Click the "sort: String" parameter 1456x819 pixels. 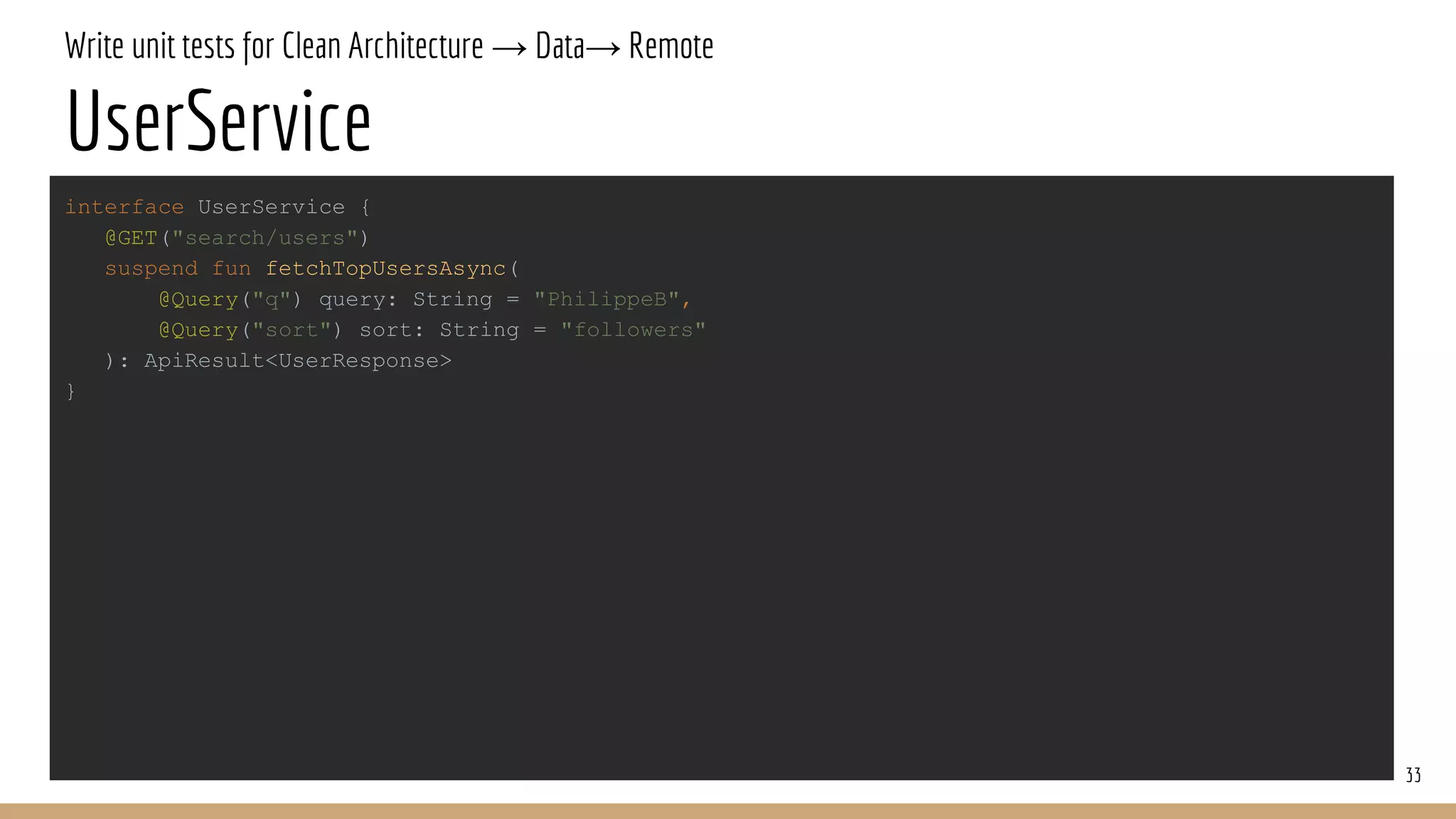439,330
